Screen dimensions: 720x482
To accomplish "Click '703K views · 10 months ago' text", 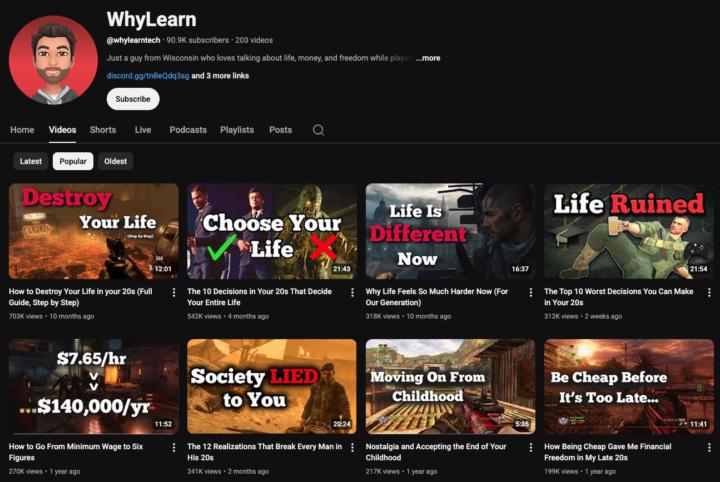I will 51,316.
